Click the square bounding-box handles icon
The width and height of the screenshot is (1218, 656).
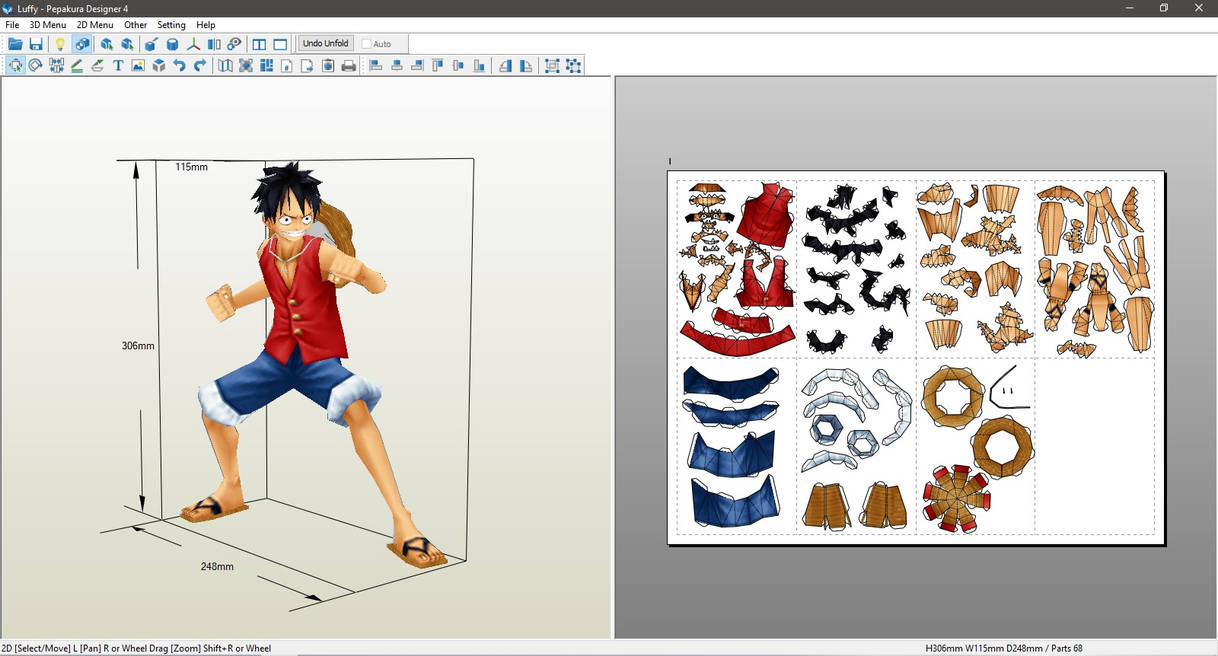[552, 66]
